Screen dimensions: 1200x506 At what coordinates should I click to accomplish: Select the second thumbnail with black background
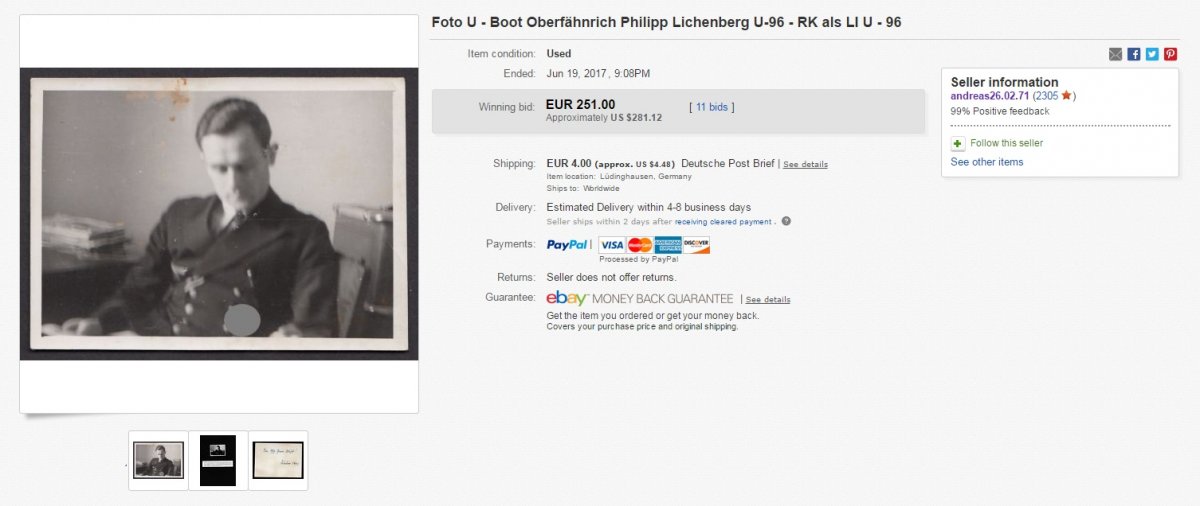click(218, 460)
